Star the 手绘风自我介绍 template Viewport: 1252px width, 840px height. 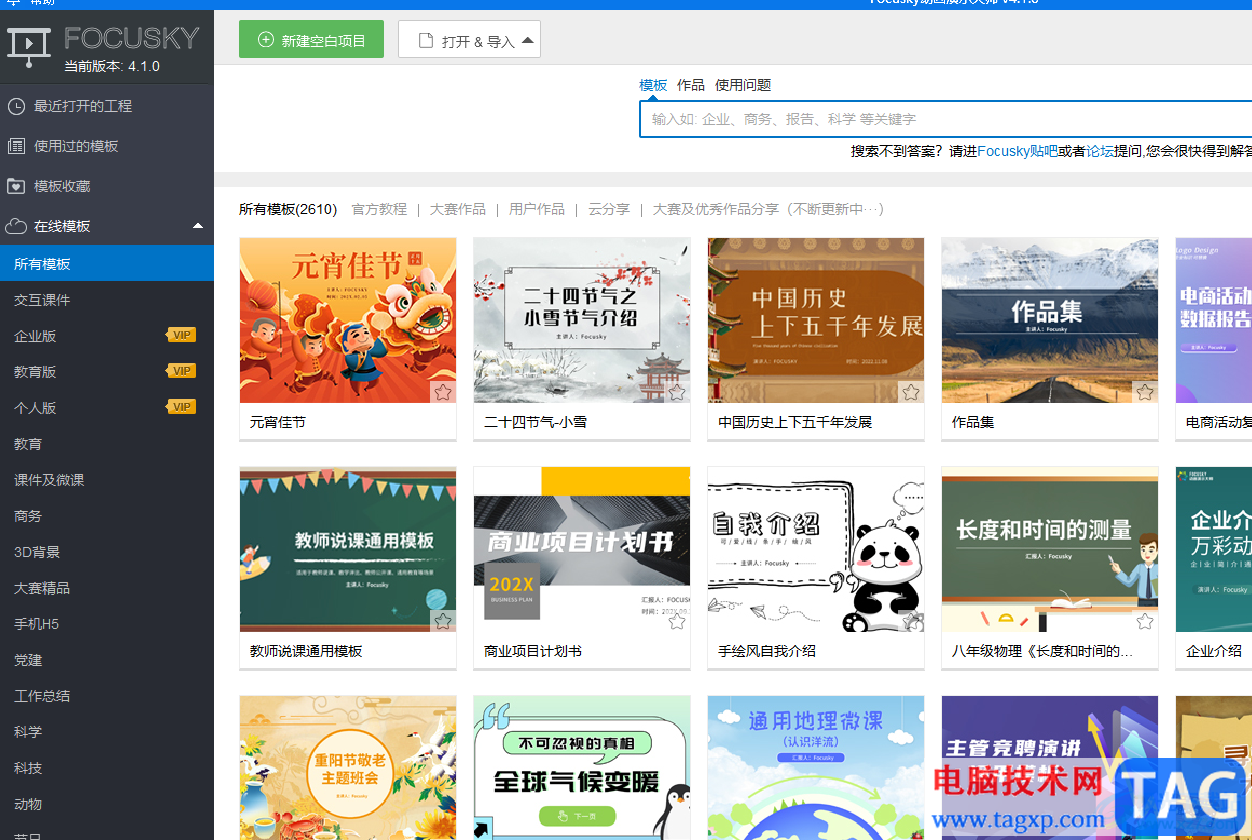coord(911,621)
